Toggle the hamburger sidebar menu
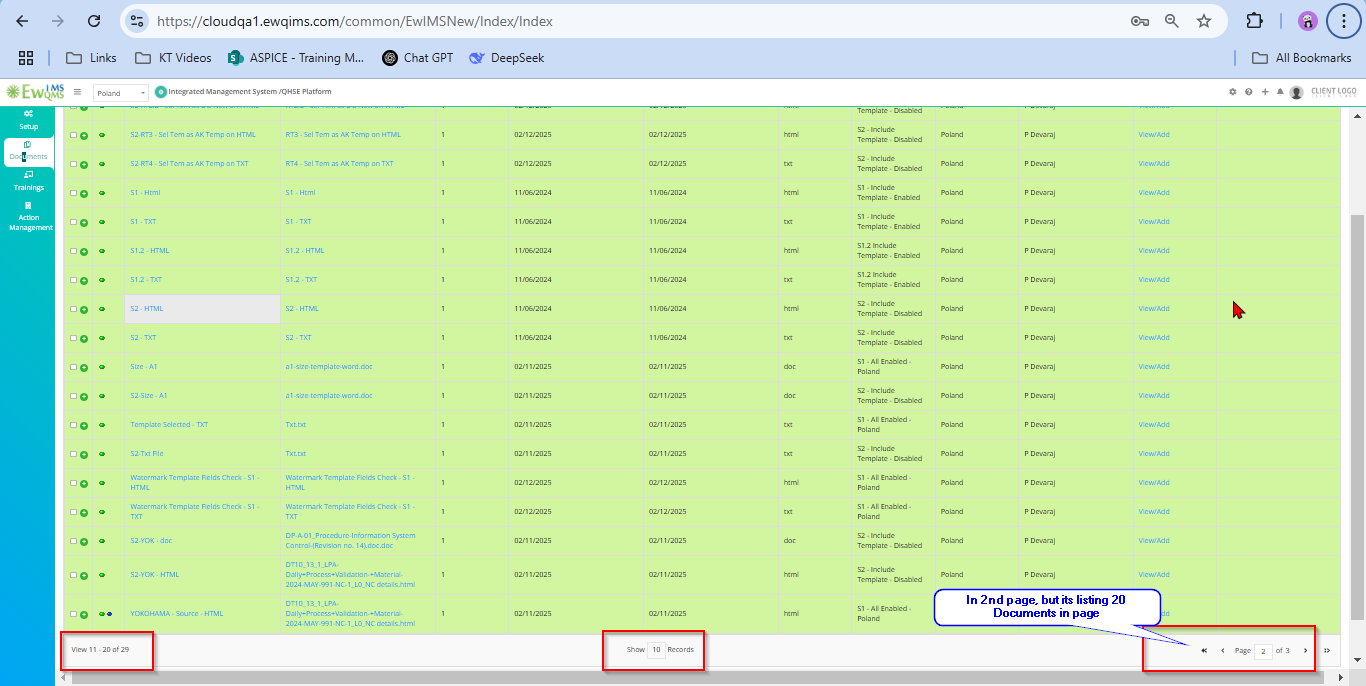Viewport: 1366px width, 686px height. [x=77, y=92]
